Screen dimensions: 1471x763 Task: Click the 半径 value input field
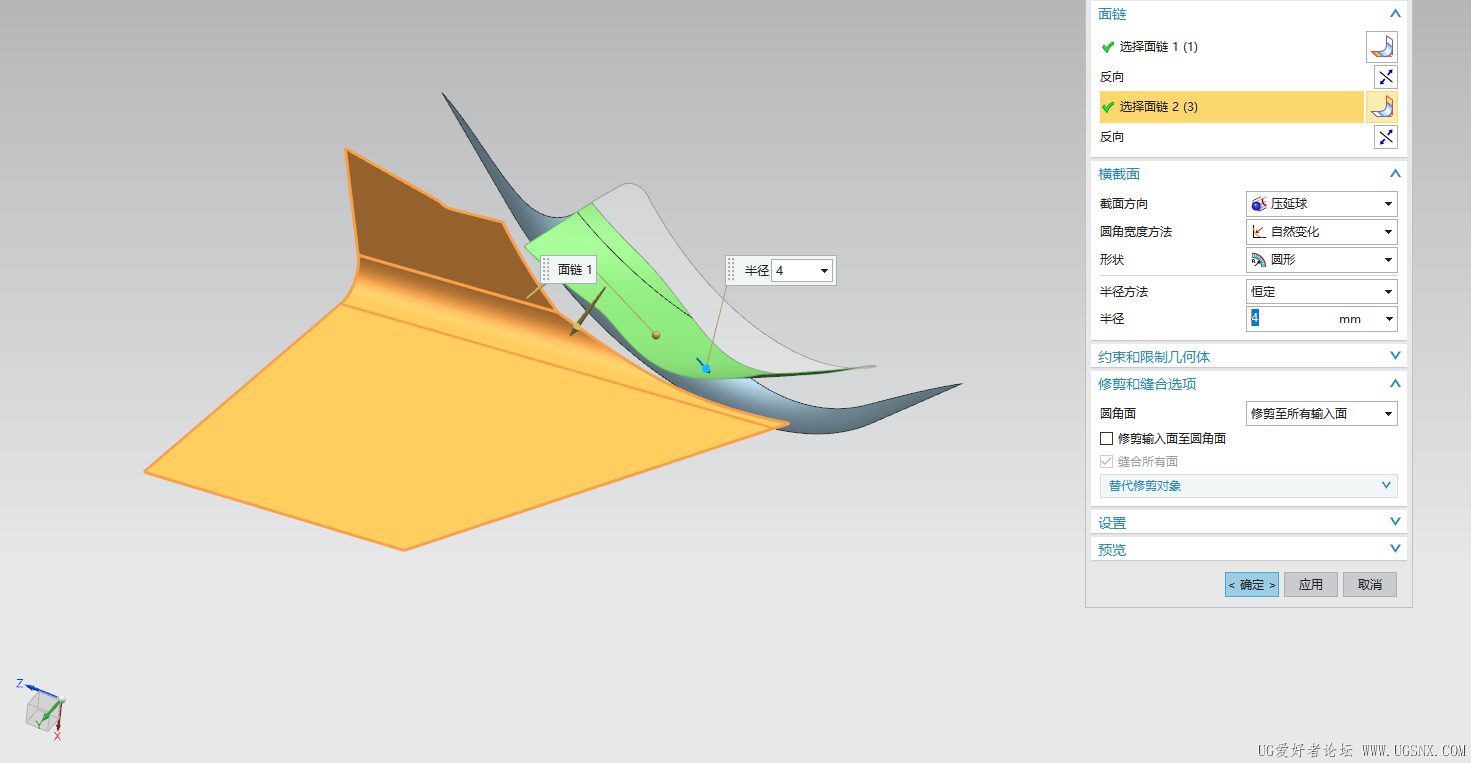click(x=1290, y=318)
